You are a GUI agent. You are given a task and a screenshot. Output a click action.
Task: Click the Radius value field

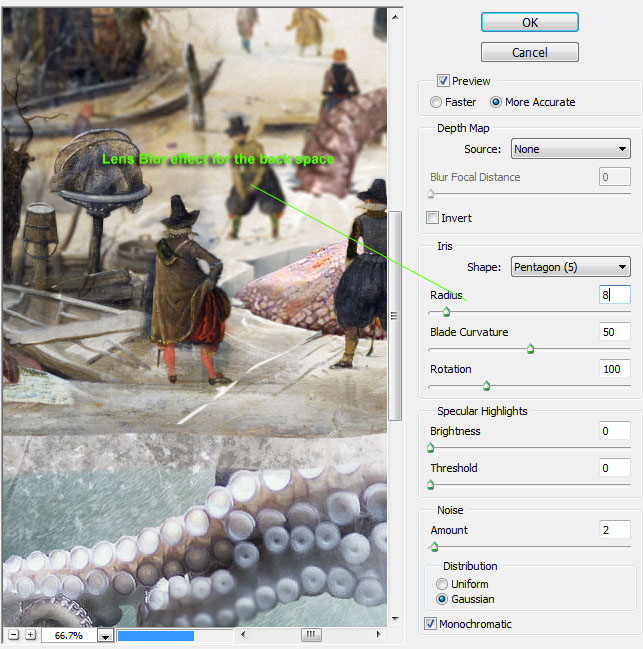pos(614,295)
